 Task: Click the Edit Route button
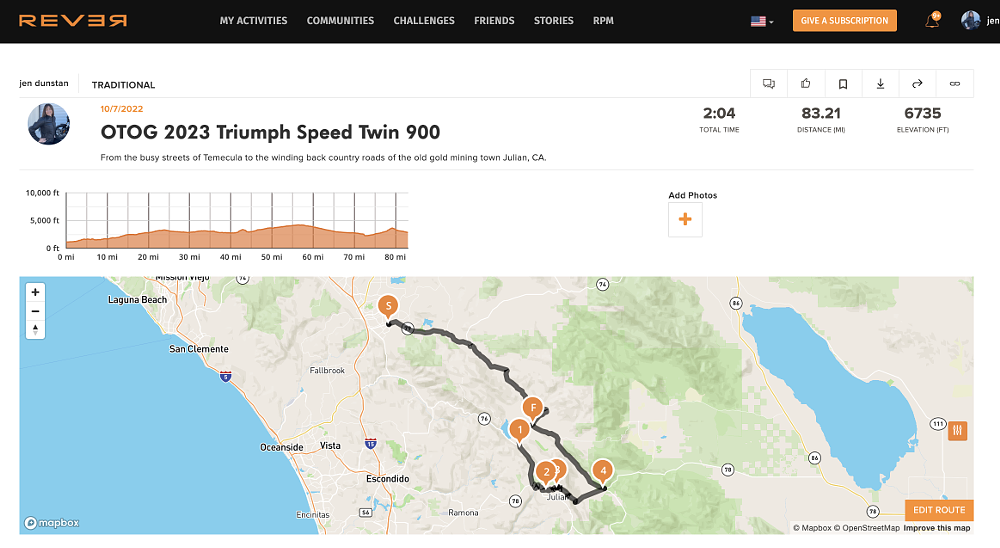pos(939,510)
